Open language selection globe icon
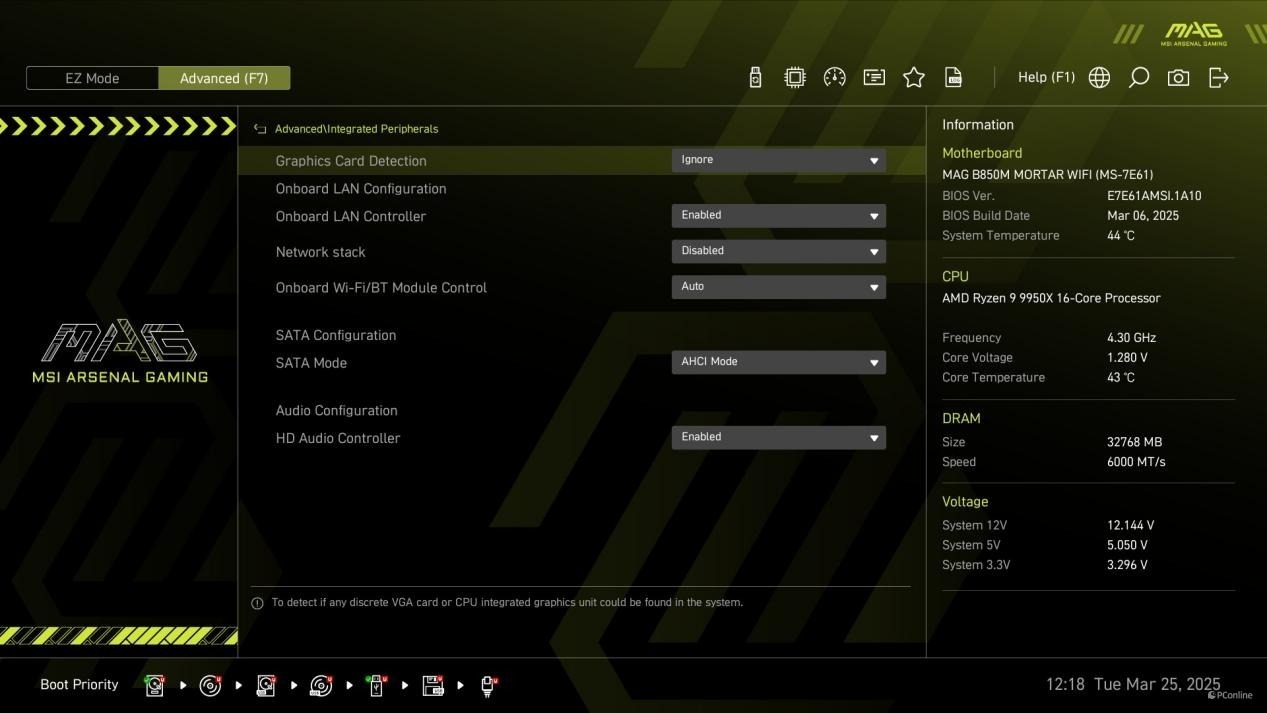Image resolution: width=1267 pixels, height=713 pixels. coord(1099,78)
